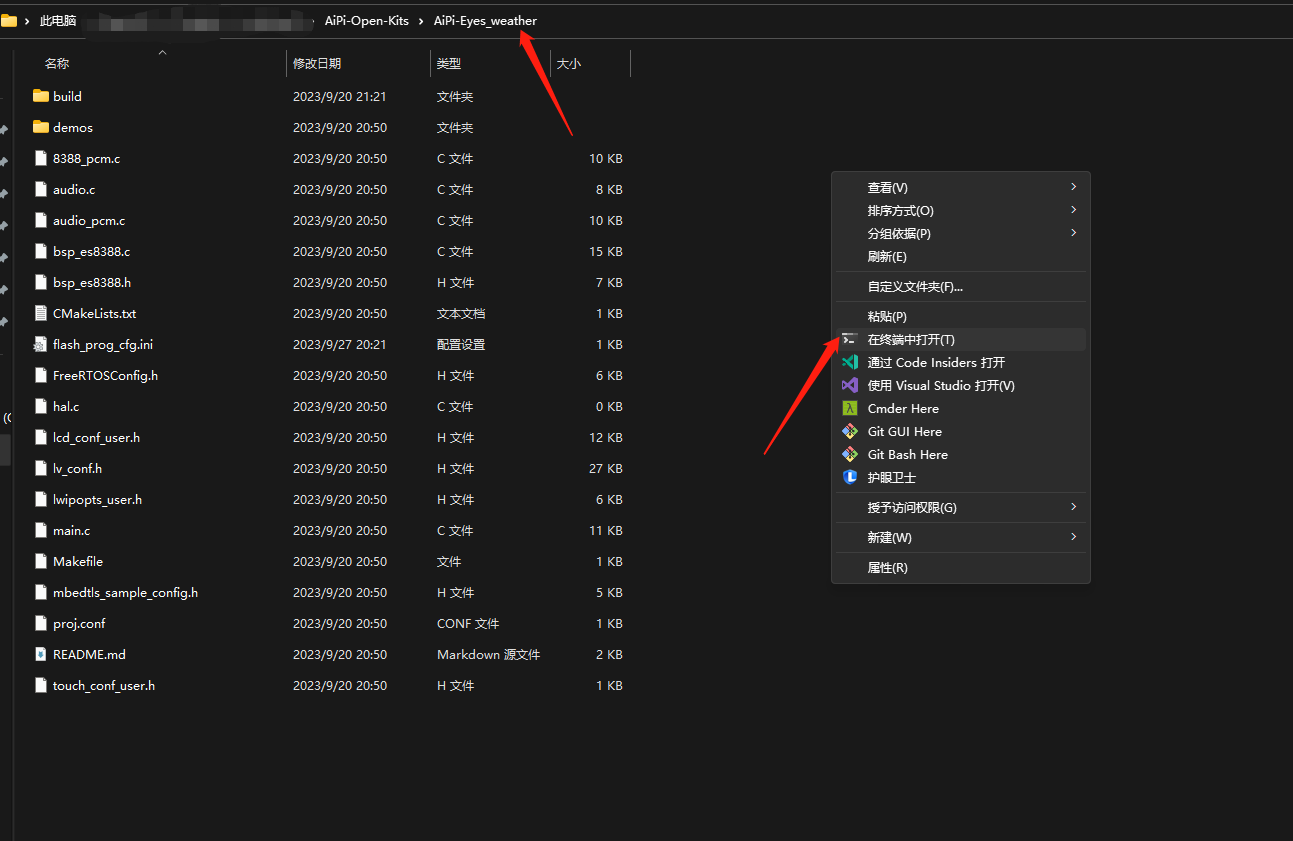
Task: Click the audio_pcm.c file icon
Action: point(41,220)
